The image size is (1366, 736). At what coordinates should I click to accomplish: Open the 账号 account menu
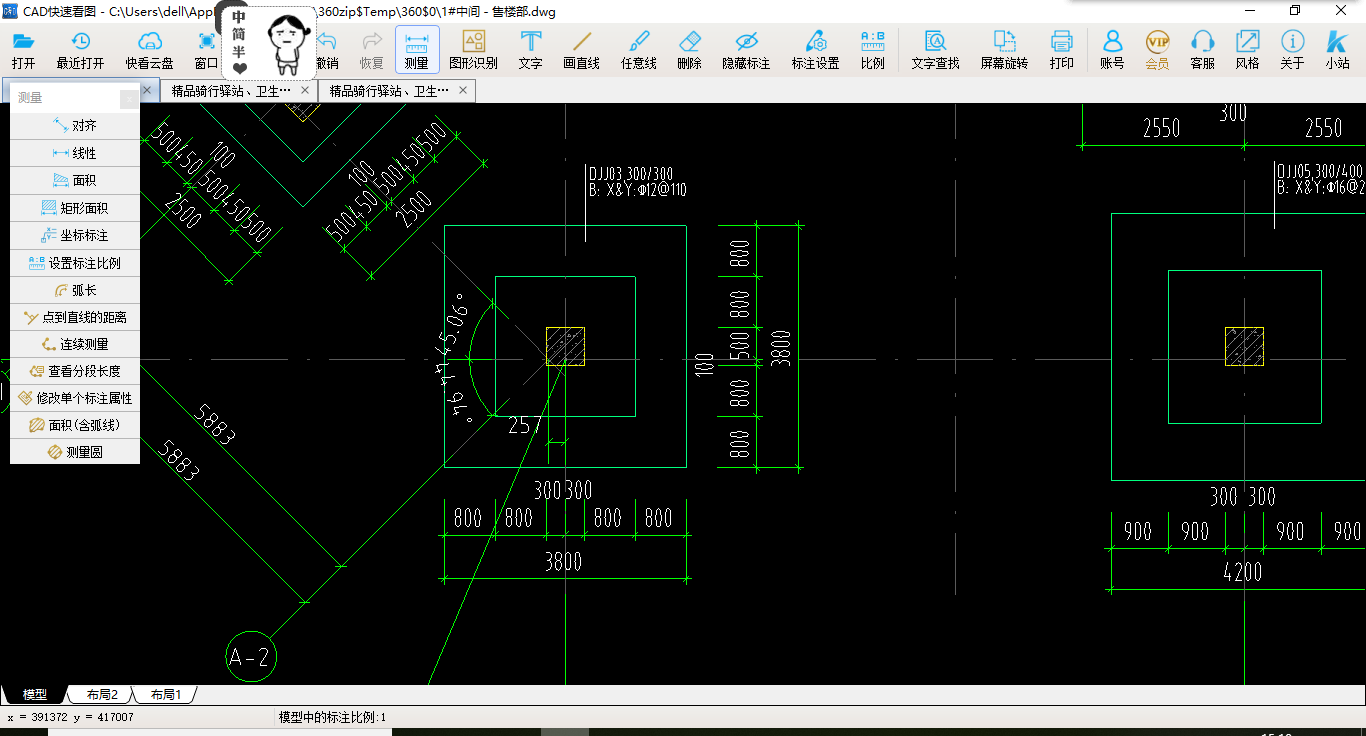pos(1112,50)
